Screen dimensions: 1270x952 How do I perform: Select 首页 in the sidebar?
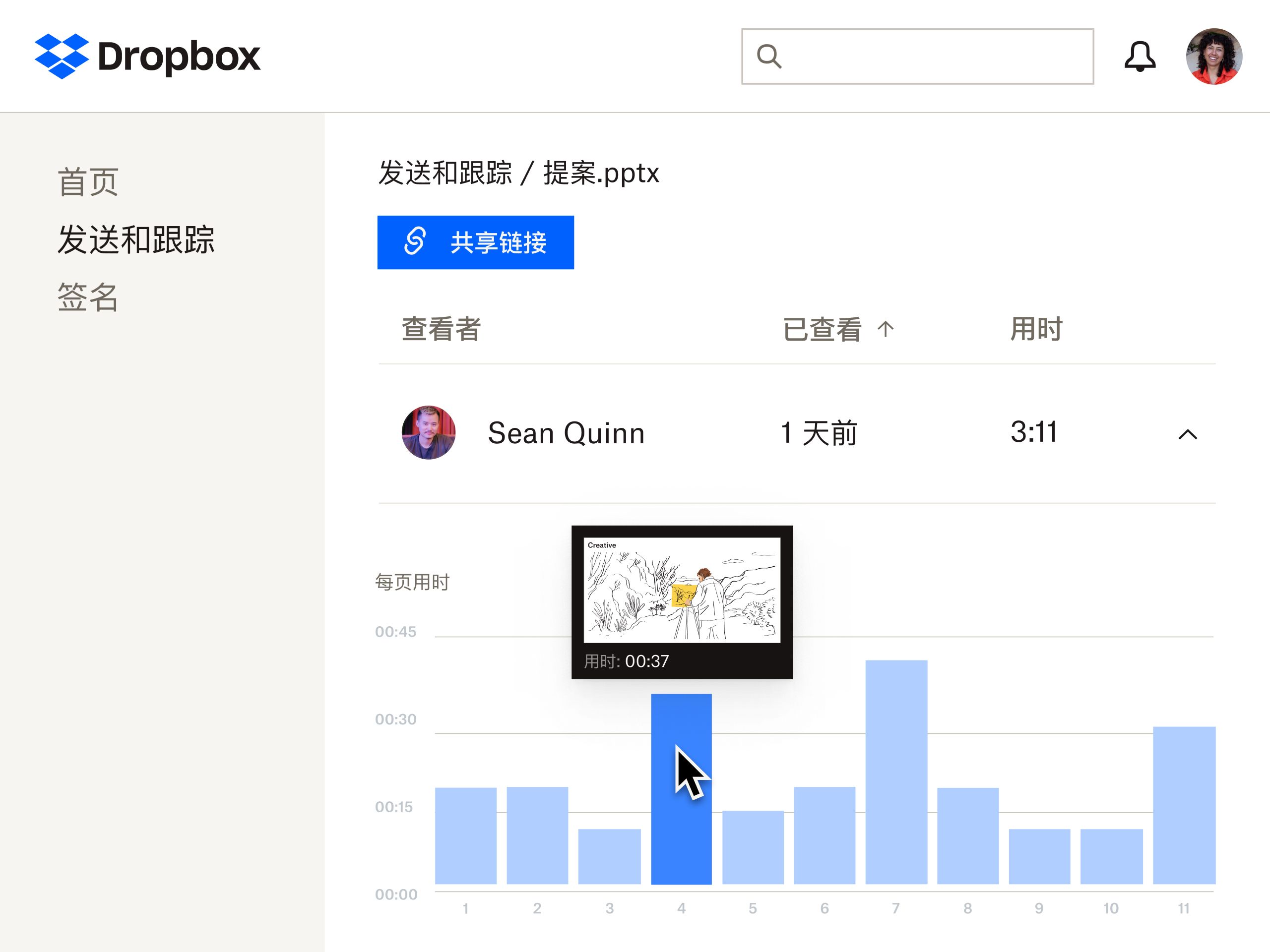pos(87,181)
